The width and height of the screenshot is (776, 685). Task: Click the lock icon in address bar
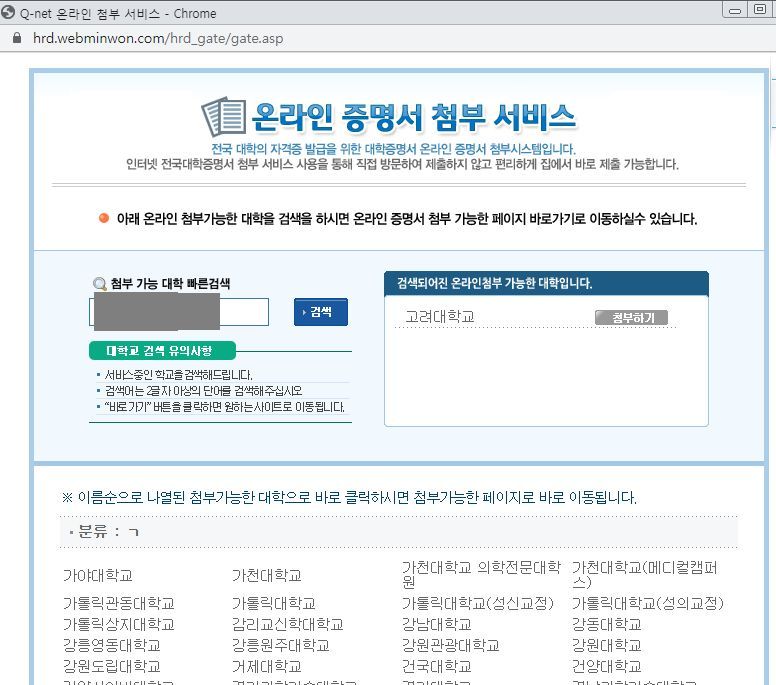click(x=17, y=38)
